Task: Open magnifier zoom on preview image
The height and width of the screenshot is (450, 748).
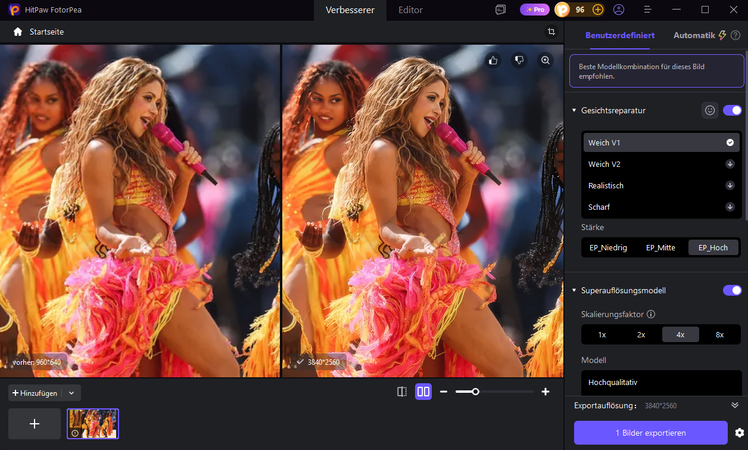Action: pos(545,60)
